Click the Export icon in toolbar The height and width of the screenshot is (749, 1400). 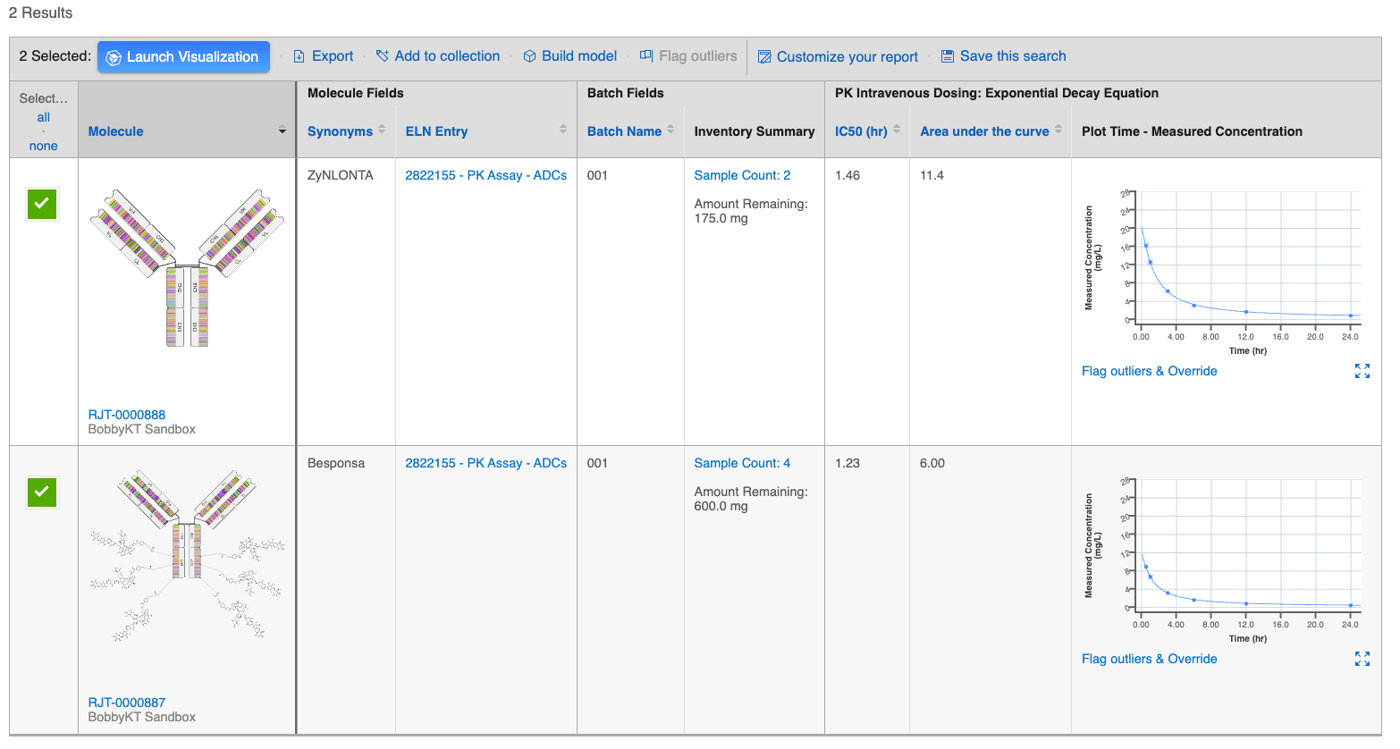[299, 57]
